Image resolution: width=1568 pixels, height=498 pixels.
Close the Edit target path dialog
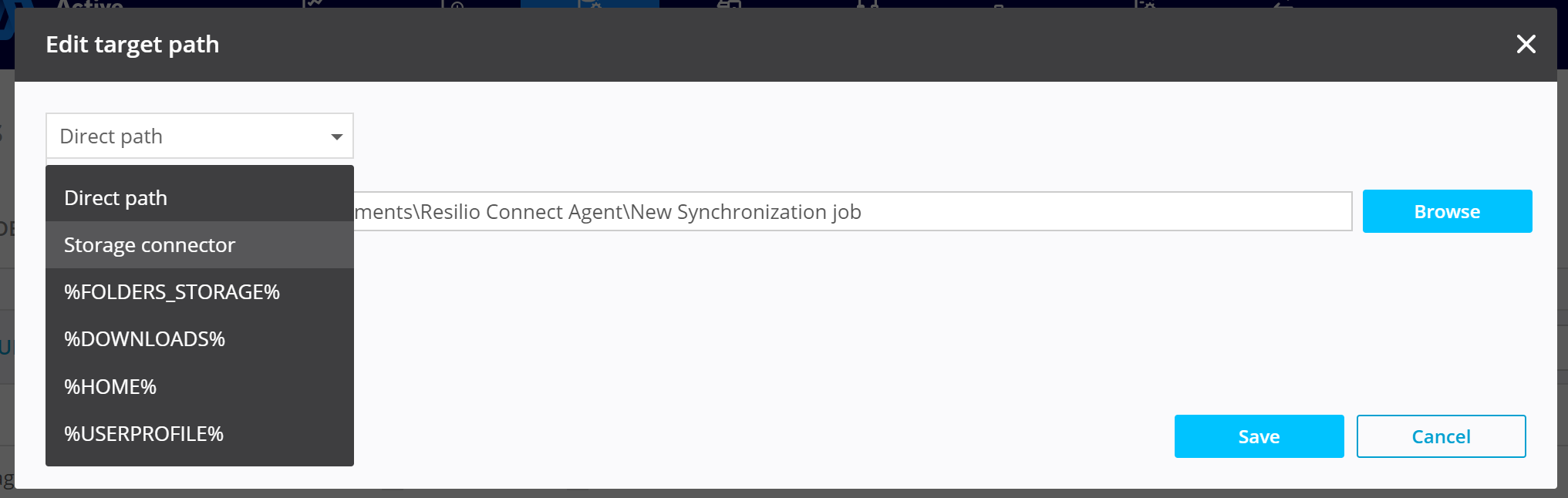coord(1526,44)
